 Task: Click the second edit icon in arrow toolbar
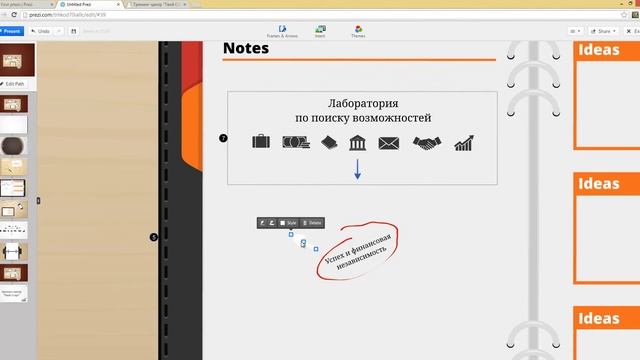(272, 223)
